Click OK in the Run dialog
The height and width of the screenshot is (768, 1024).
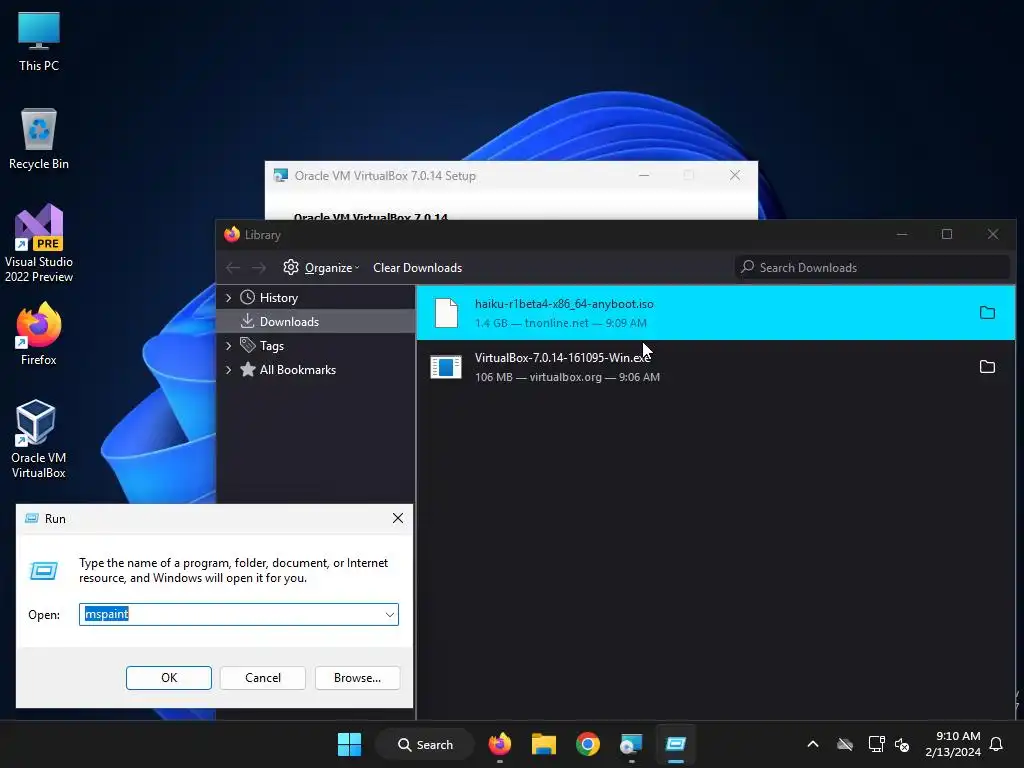tap(168, 678)
